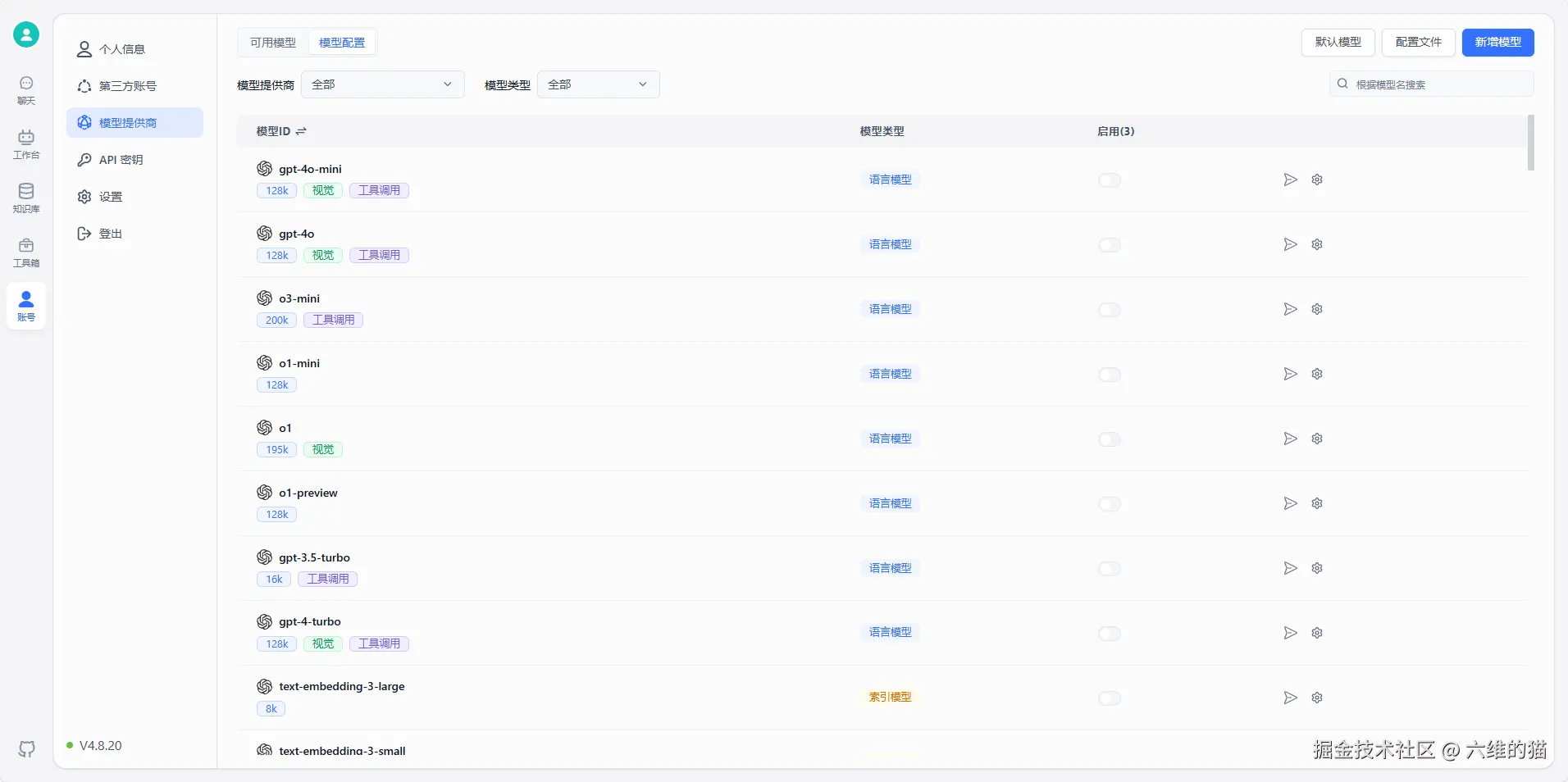Enable the gpt-4o model toggle
Viewport: 1568px width, 782px height.
[1110, 245]
